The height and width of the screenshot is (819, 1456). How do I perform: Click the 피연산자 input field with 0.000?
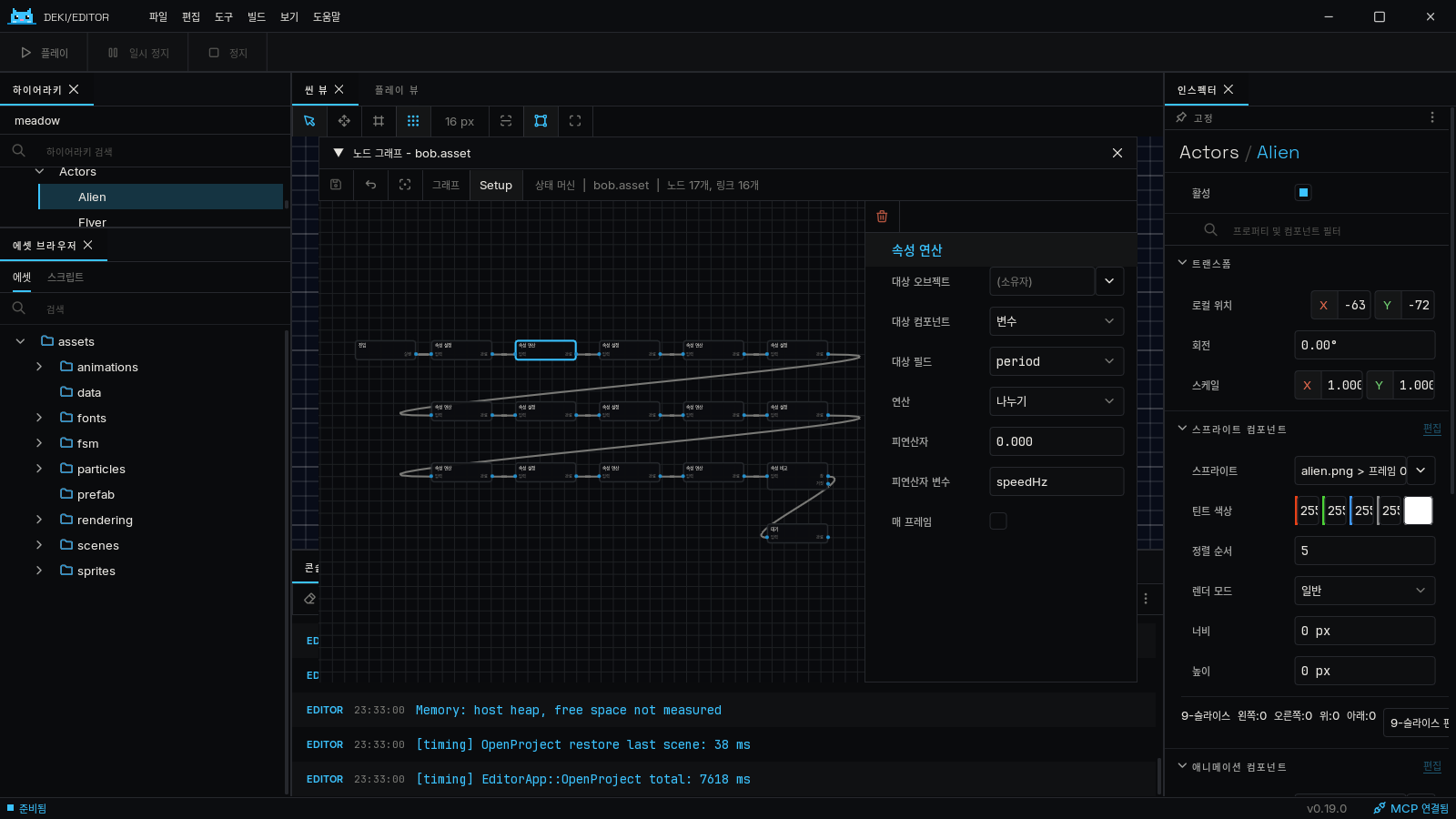tap(1057, 441)
